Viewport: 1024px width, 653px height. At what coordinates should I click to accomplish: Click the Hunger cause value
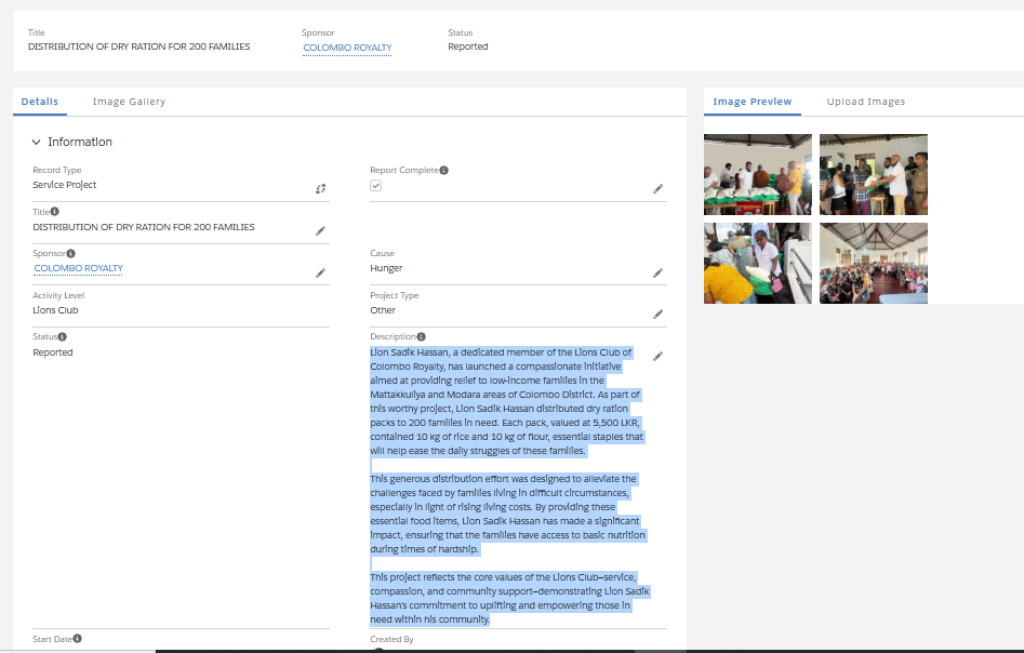click(386, 268)
